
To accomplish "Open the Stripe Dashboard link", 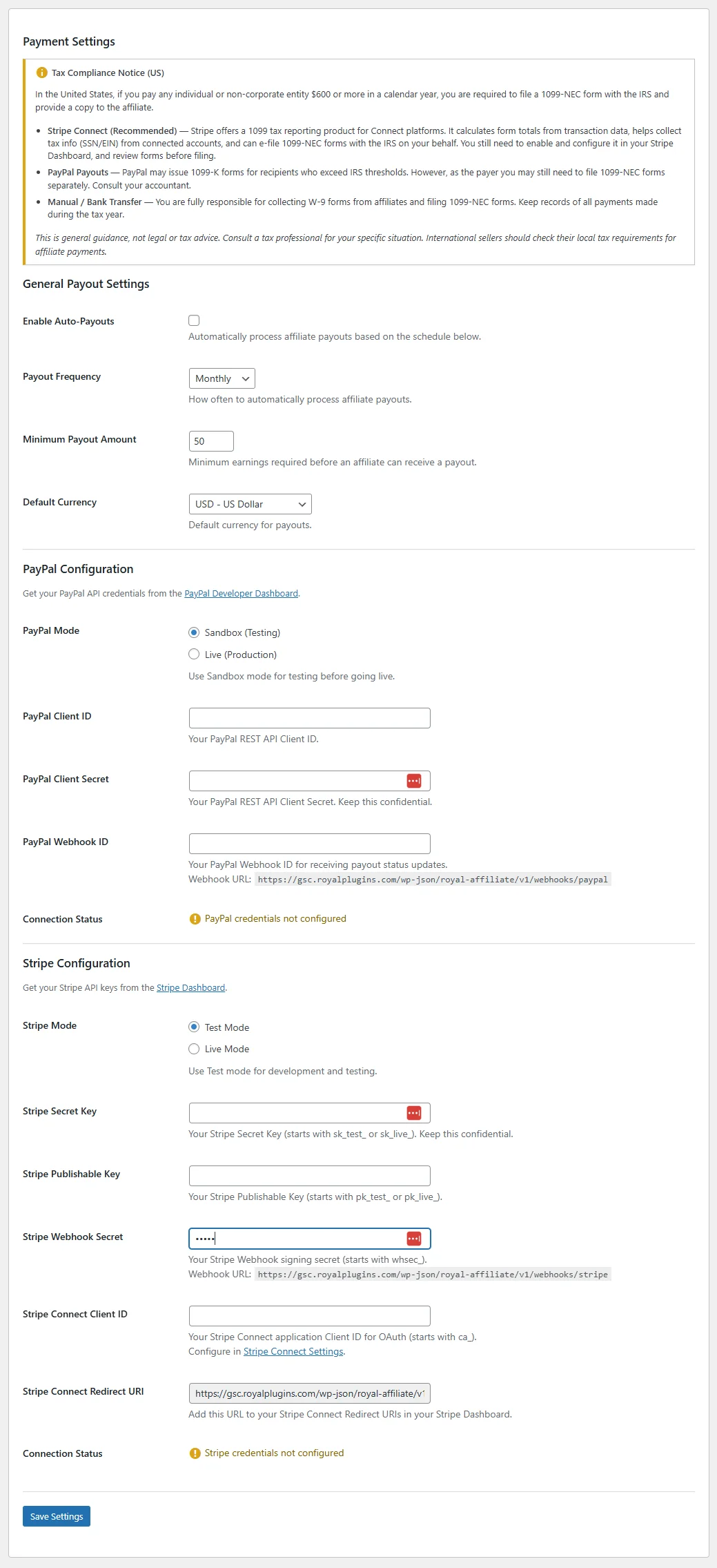I will pyautogui.click(x=190, y=987).
